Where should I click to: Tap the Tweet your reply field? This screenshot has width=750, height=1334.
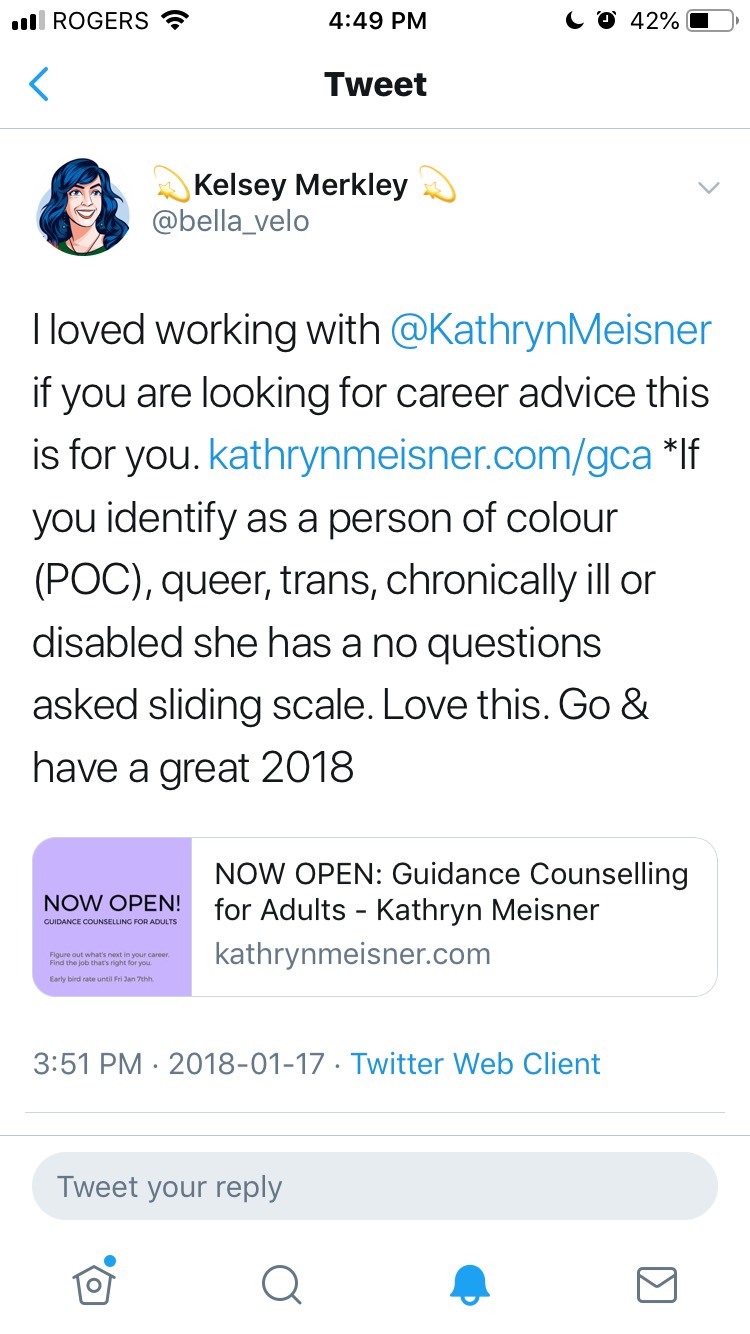tap(375, 1187)
